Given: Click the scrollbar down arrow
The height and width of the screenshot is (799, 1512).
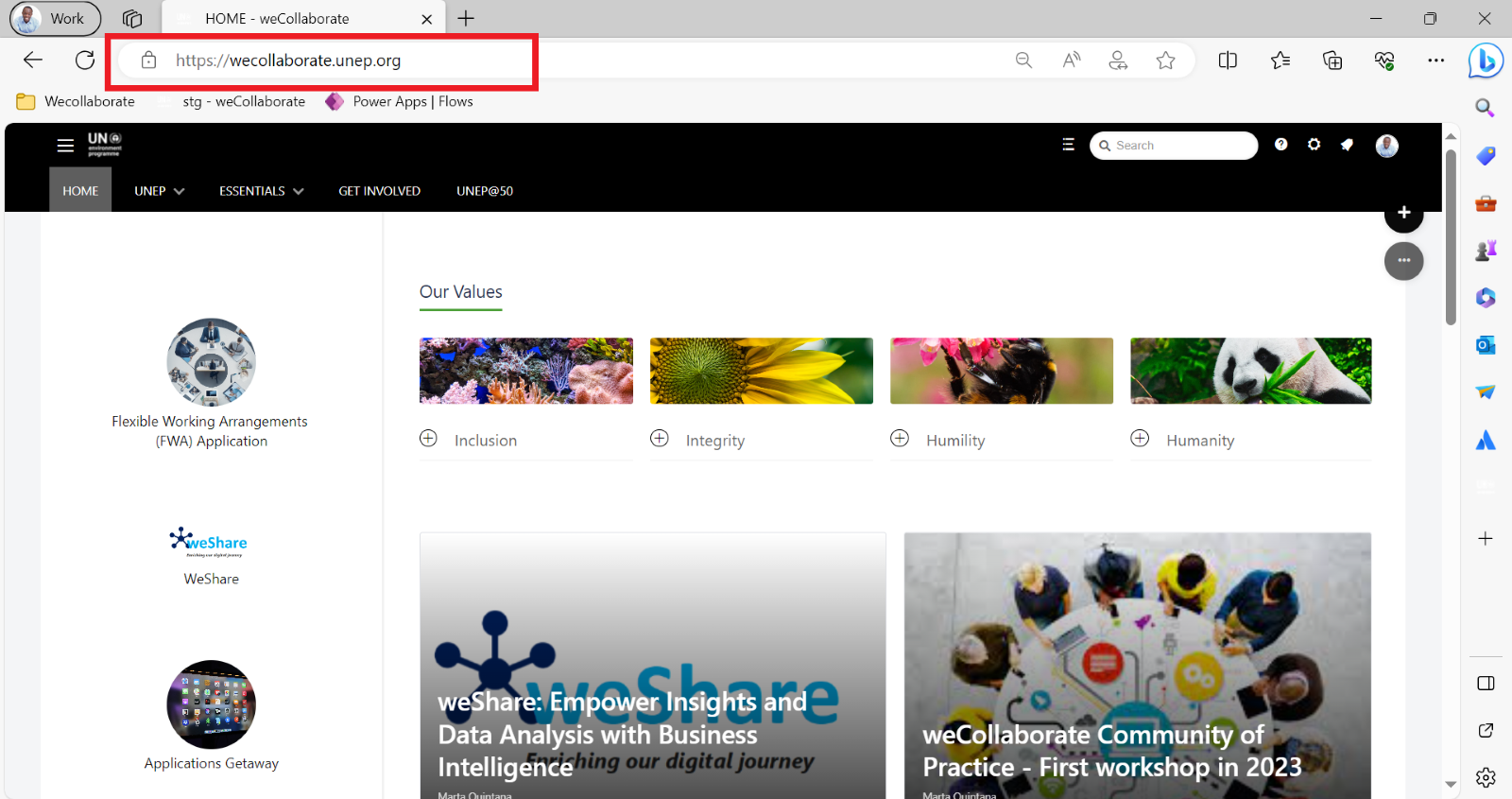Looking at the screenshot, I should 1451,784.
